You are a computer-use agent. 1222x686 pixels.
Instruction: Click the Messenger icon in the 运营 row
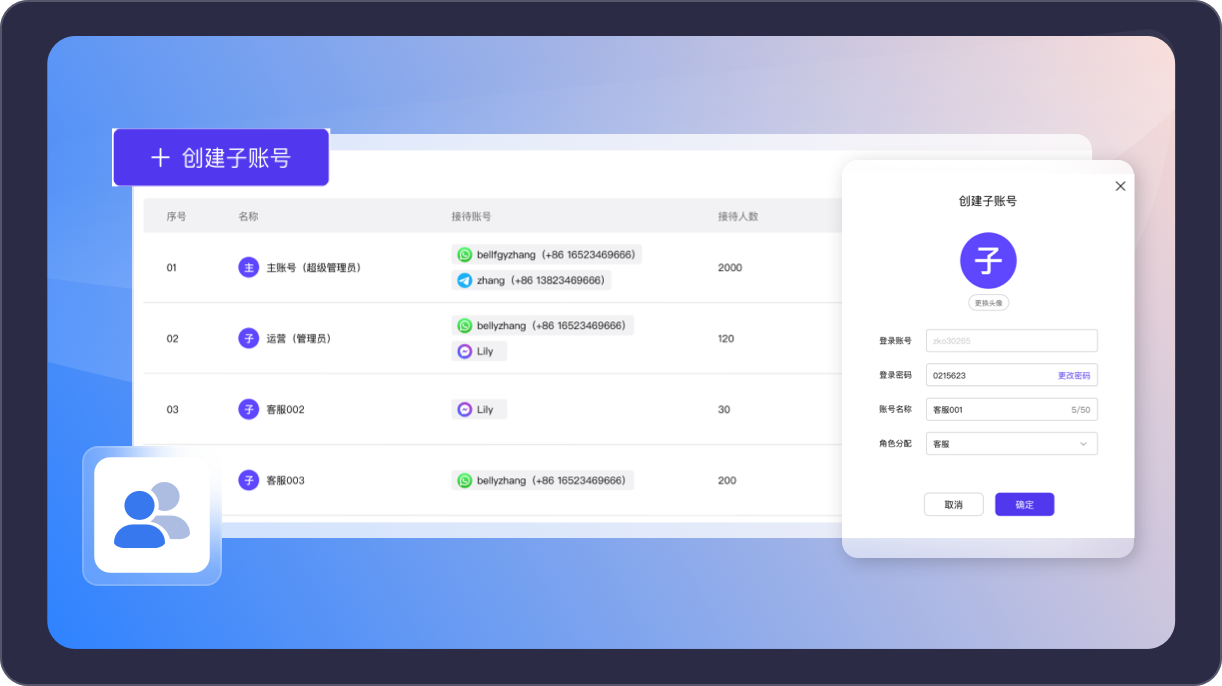click(x=464, y=352)
